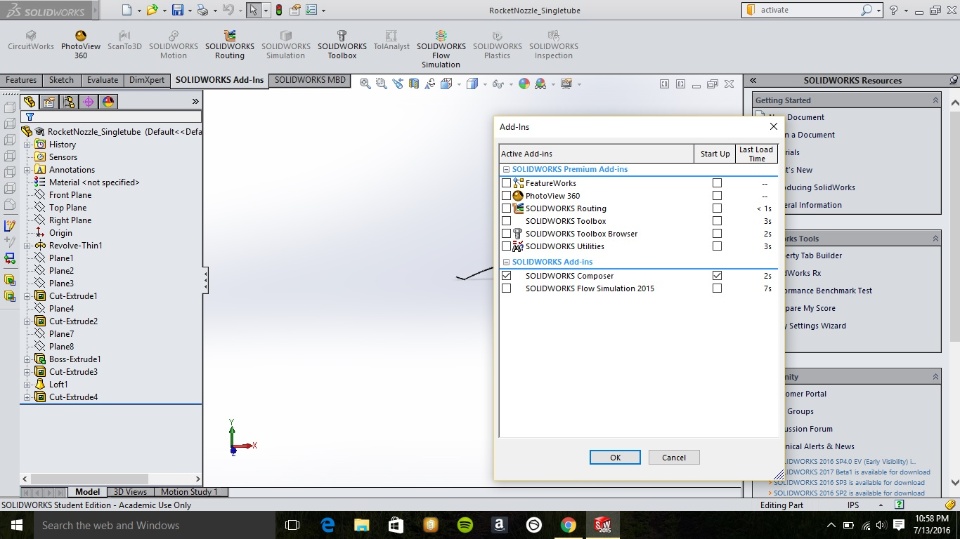
Task: Expand the Cut-Extrude1 feature node
Action: [27, 296]
